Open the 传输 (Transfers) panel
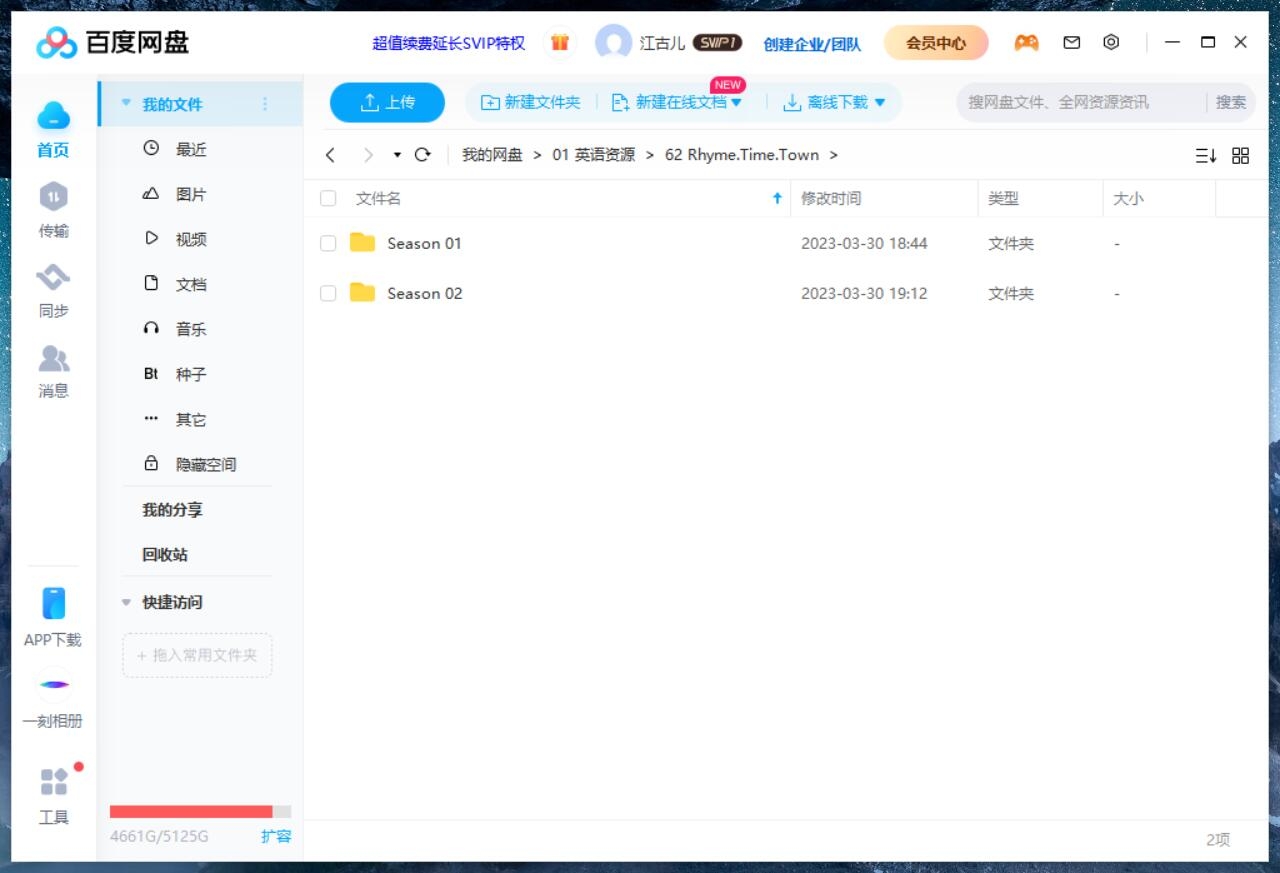This screenshot has height=873, width=1280. point(53,210)
